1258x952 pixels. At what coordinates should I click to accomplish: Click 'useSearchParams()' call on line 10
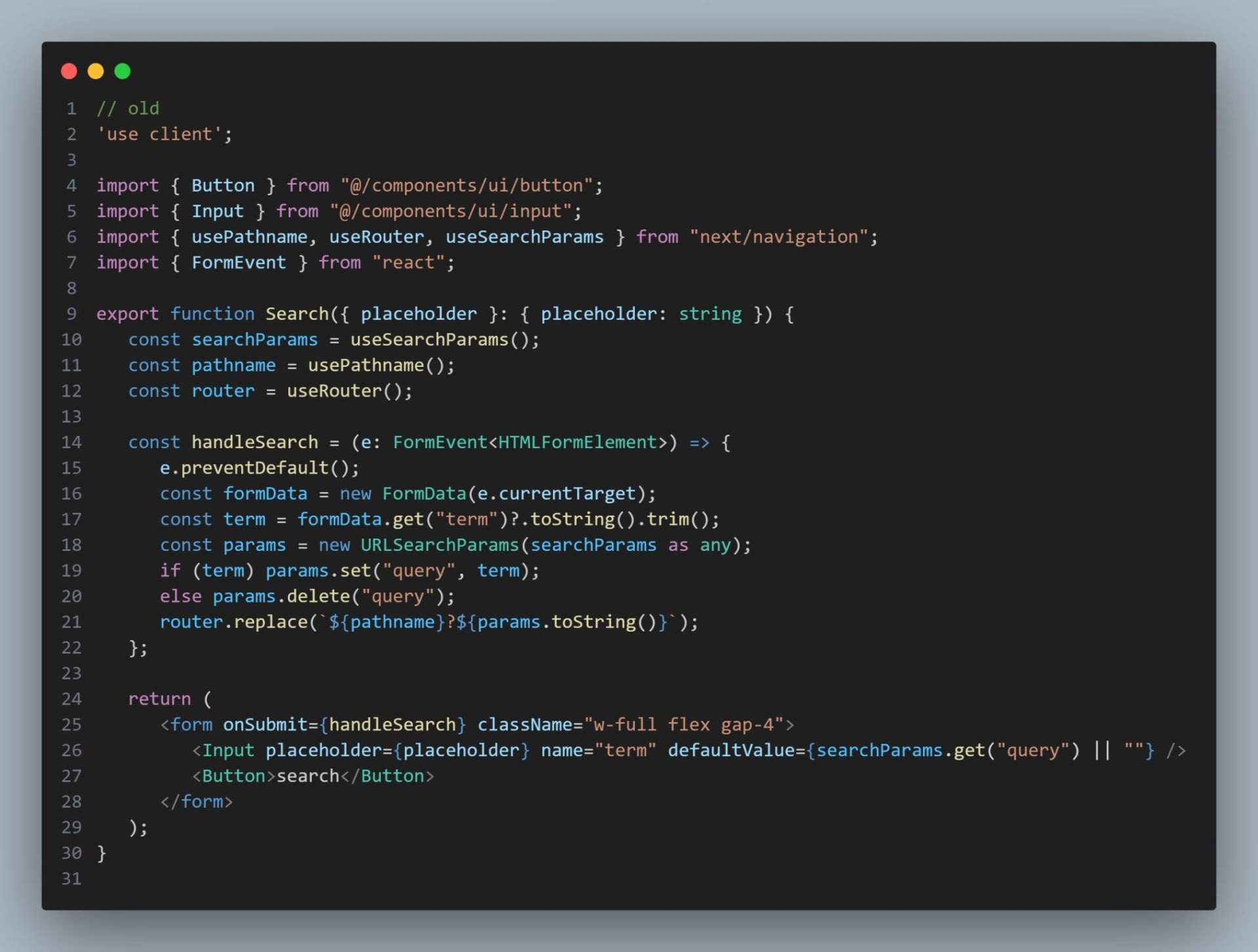pos(440,339)
